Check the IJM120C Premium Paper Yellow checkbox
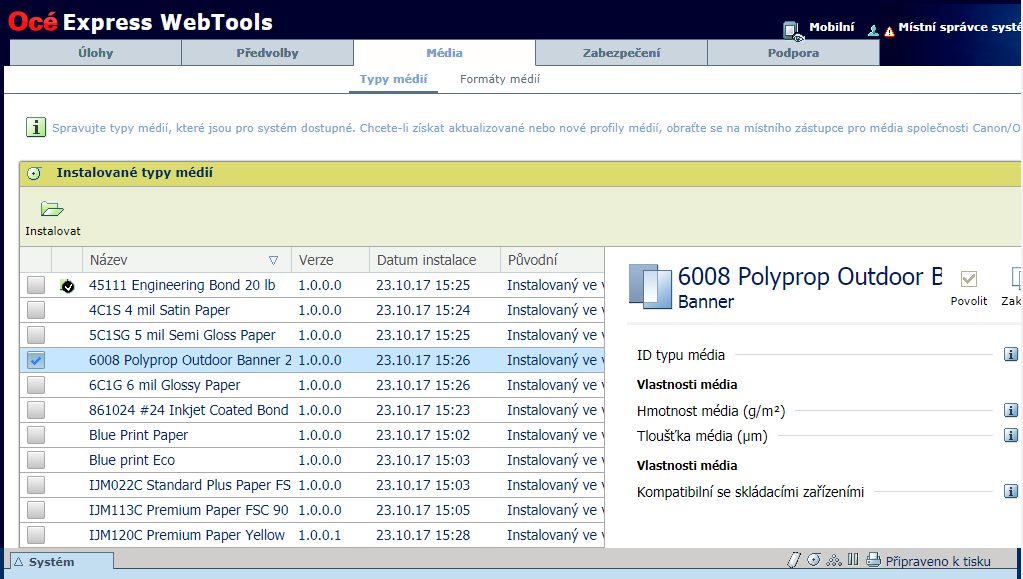Viewport: 1023px width, 579px height. (x=36, y=535)
